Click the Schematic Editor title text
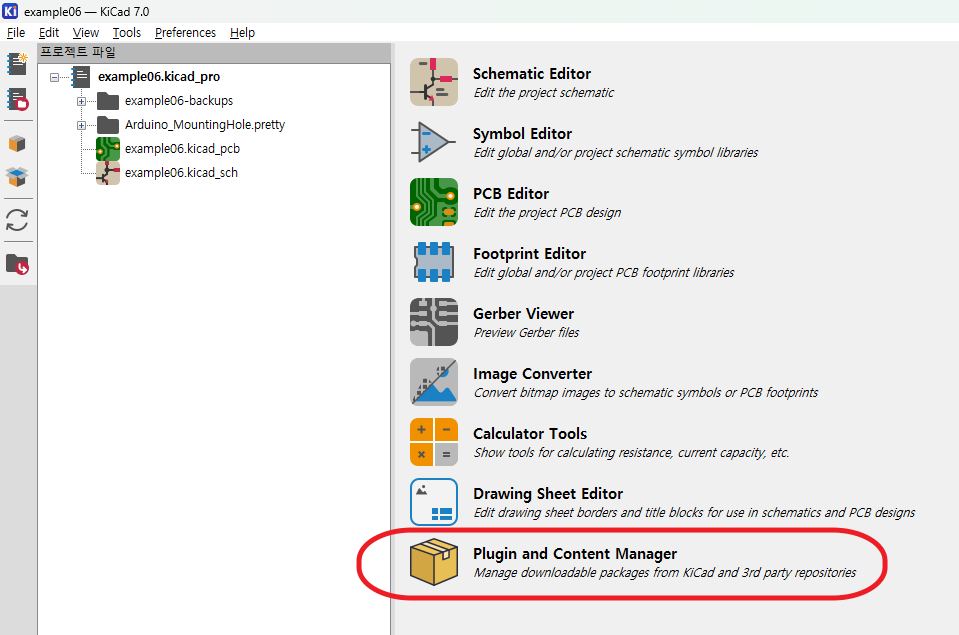Screen dimensions: 959x635 pos(532,73)
